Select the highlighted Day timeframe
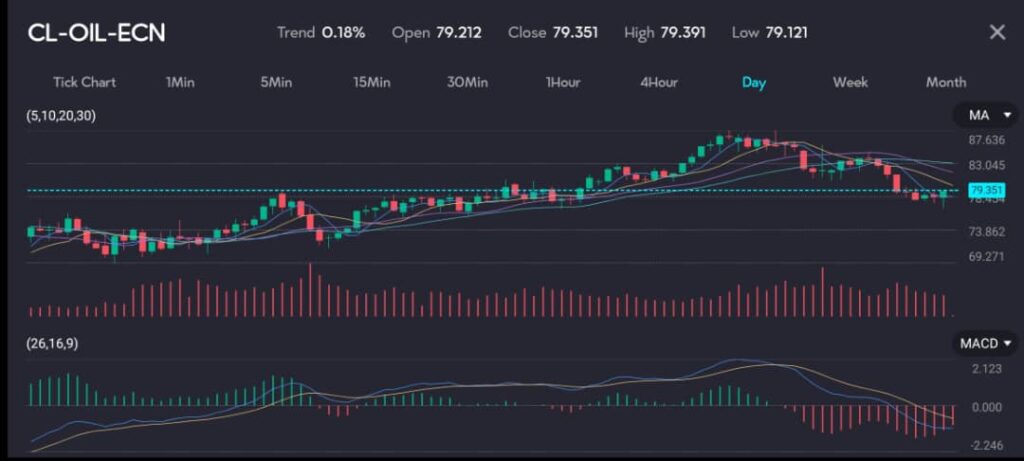Image resolution: width=1024 pixels, height=461 pixels. pyautogui.click(x=753, y=82)
